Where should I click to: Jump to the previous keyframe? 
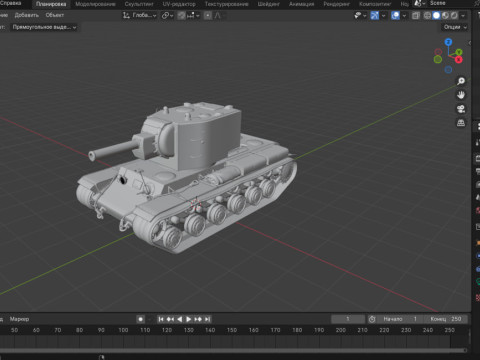click(x=170, y=319)
